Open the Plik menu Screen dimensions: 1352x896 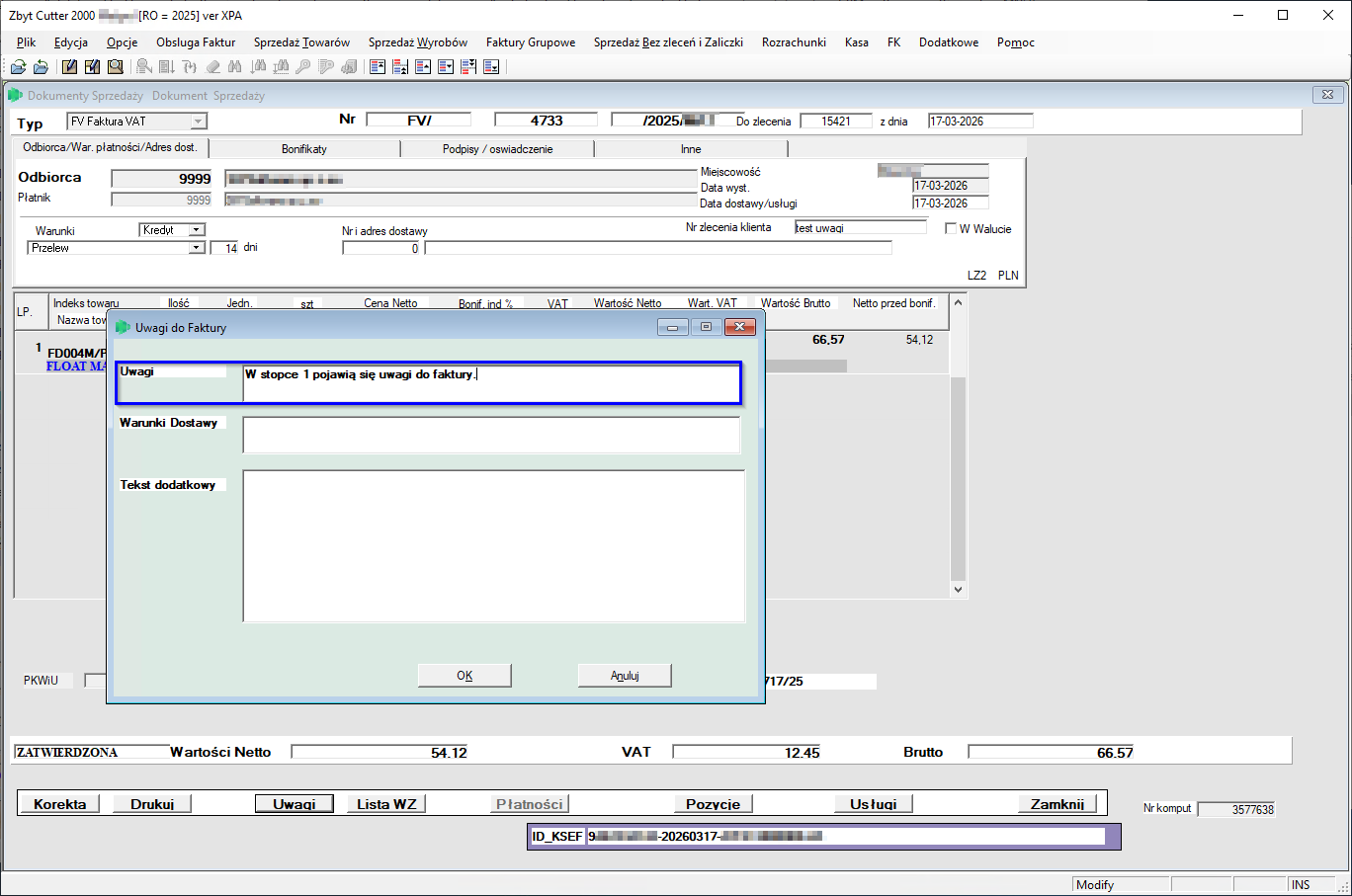tap(26, 42)
